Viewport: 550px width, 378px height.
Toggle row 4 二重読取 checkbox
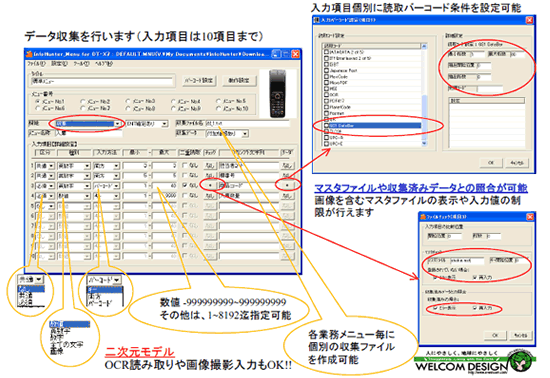(x=185, y=195)
